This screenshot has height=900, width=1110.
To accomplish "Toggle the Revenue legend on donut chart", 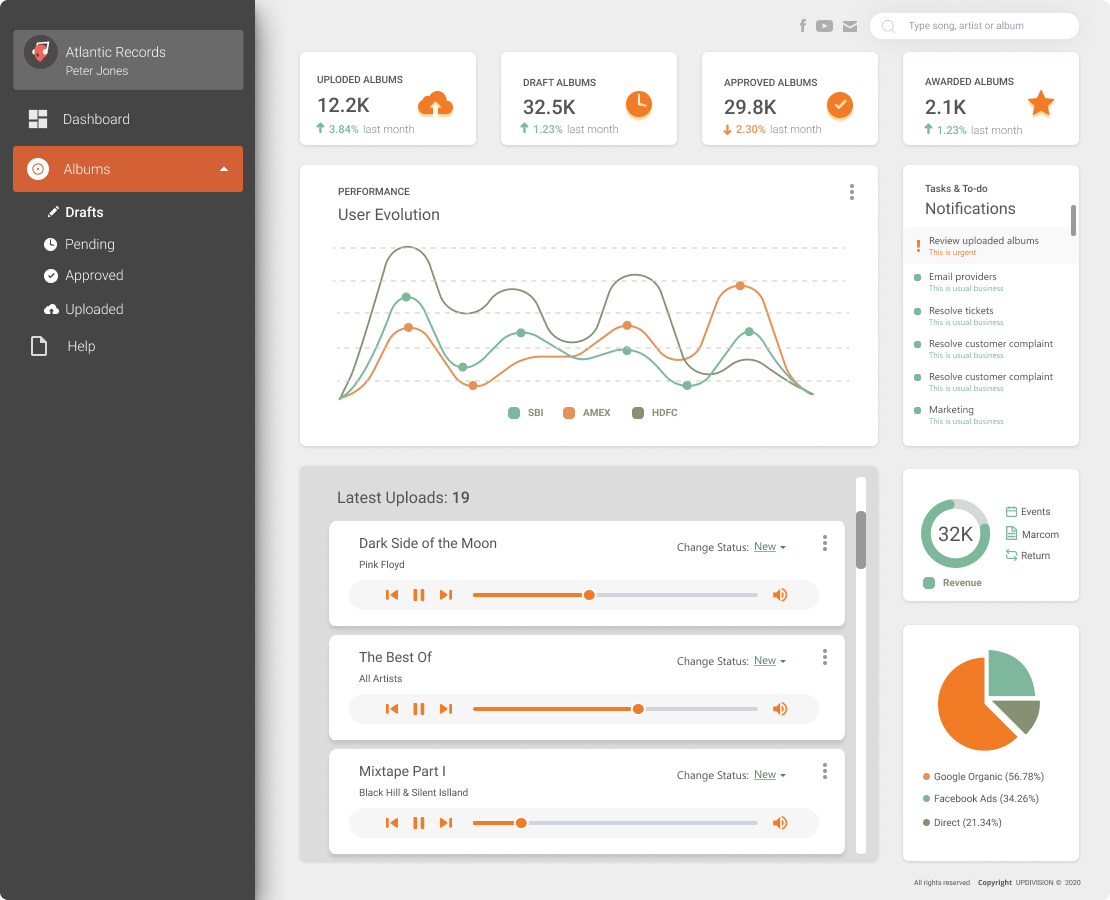I will click(x=953, y=583).
